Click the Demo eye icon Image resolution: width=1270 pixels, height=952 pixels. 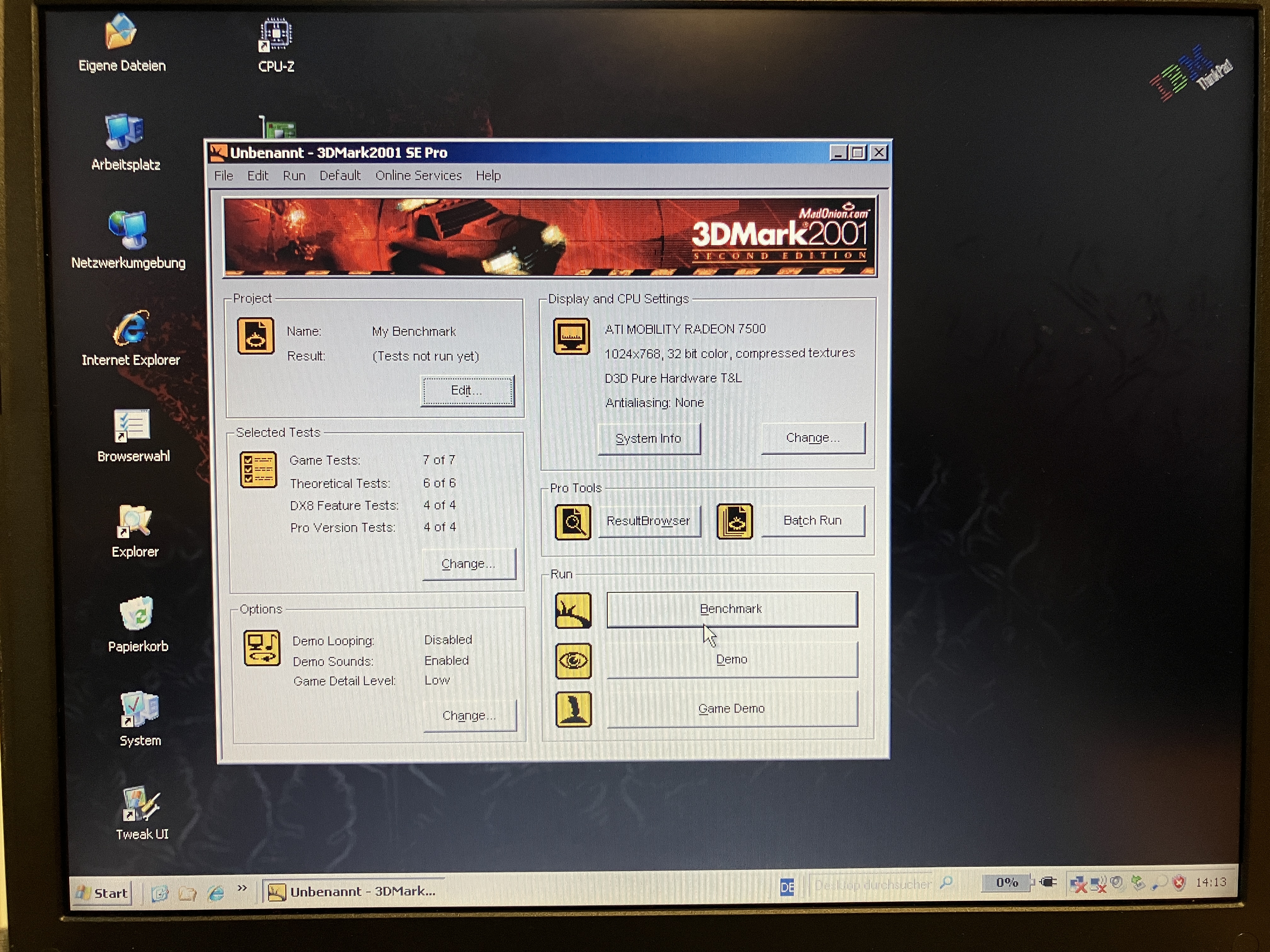click(x=573, y=661)
